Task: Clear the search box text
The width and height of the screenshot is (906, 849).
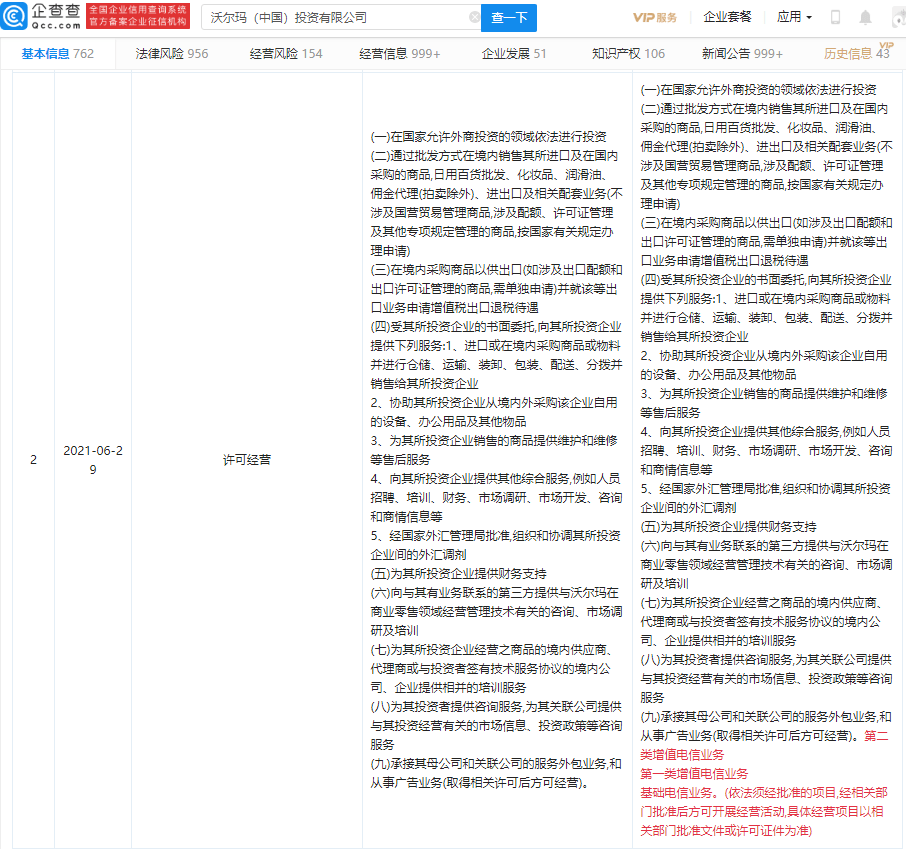Action: (474, 18)
